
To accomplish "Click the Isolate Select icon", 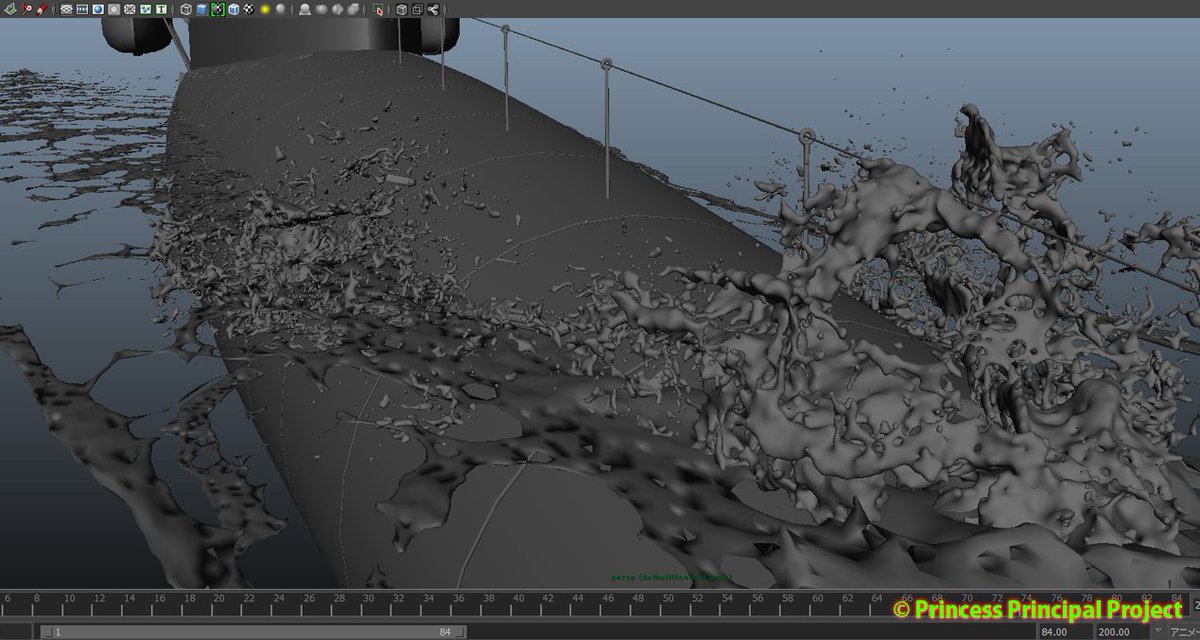I will tap(379, 9).
